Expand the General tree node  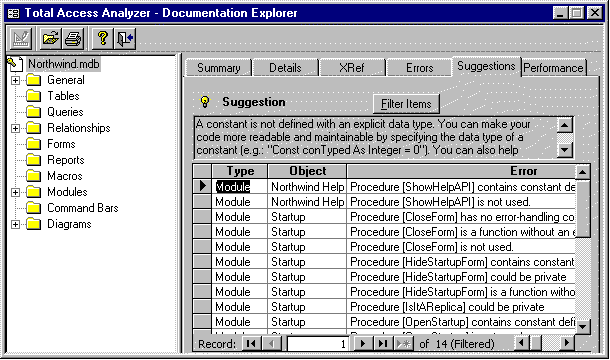pos(15,81)
